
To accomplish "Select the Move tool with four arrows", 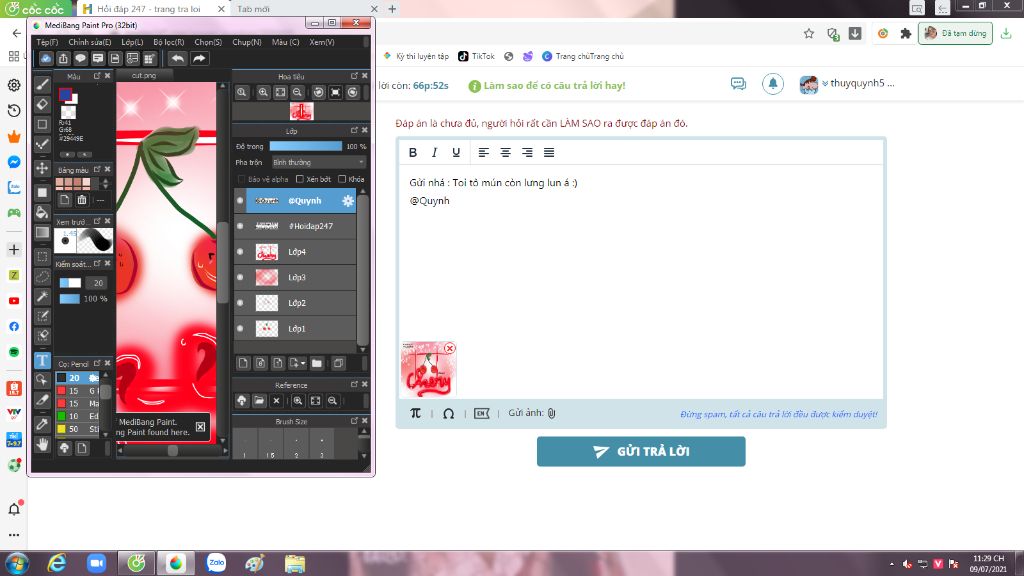I will tap(42, 168).
